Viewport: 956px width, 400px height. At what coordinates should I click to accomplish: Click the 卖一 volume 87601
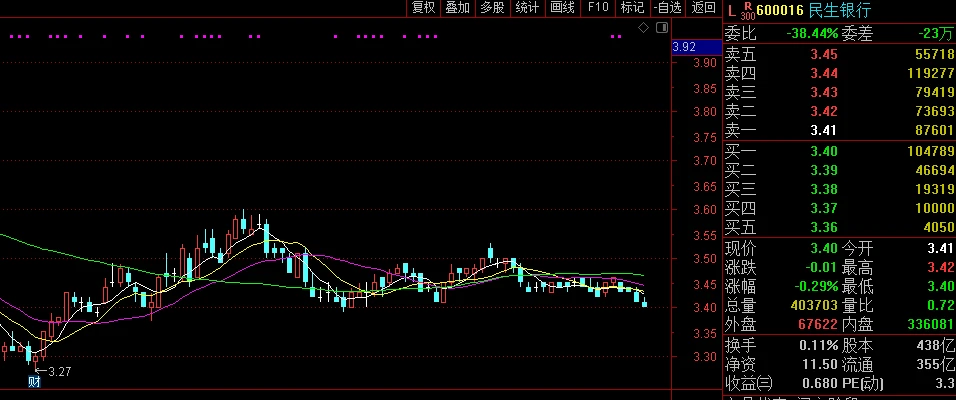point(934,130)
